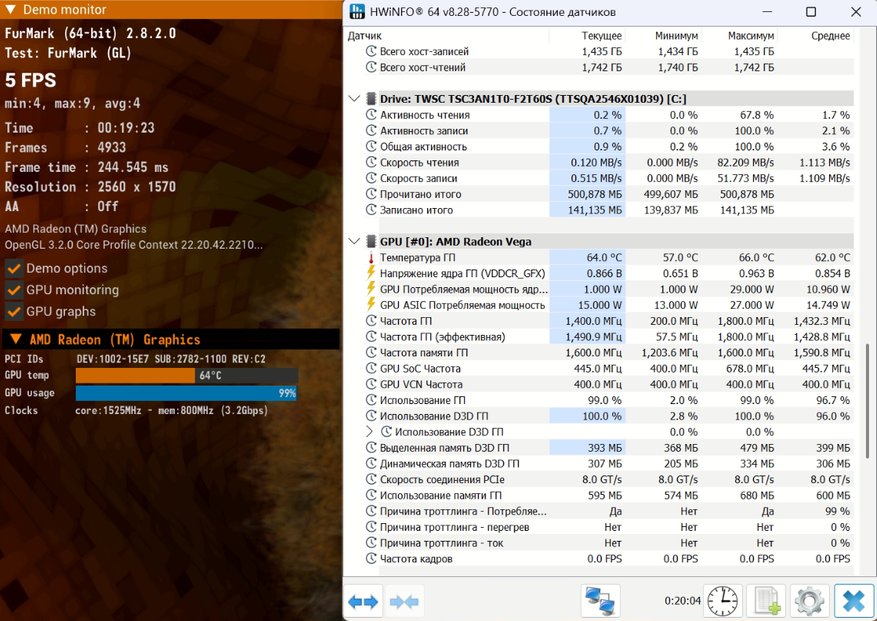The height and width of the screenshot is (621, 877).
Task: Click the GPU temp 64°C bar
Action: (186, 375)
